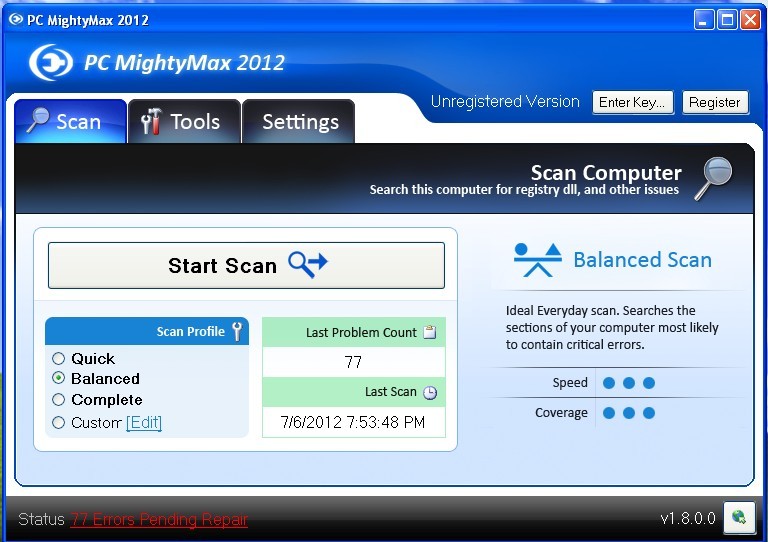Click the last scan date 7/6/2012 7:53:48 PM

[353, 422]
